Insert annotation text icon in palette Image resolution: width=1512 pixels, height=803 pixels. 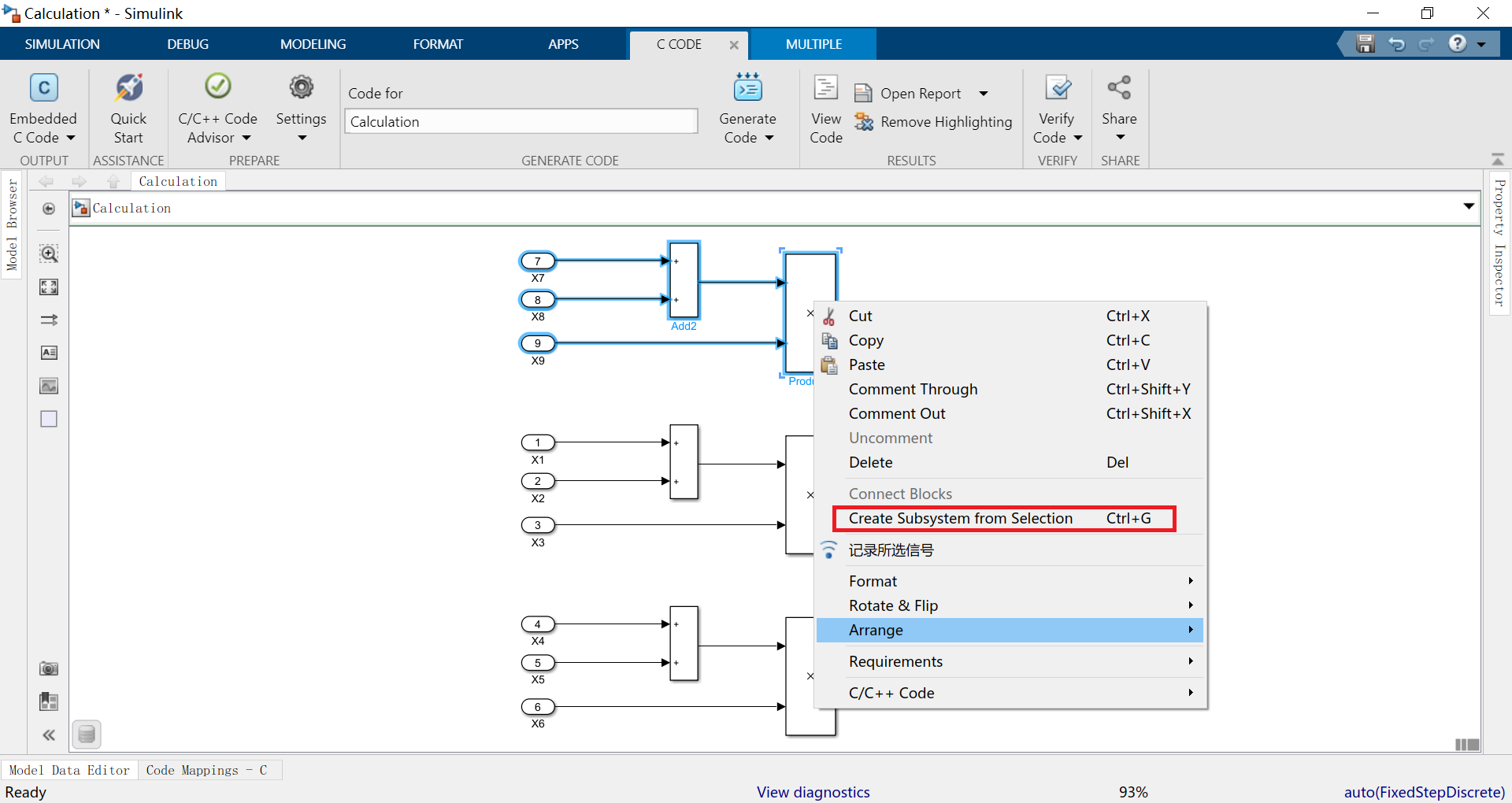coord(49,353)
